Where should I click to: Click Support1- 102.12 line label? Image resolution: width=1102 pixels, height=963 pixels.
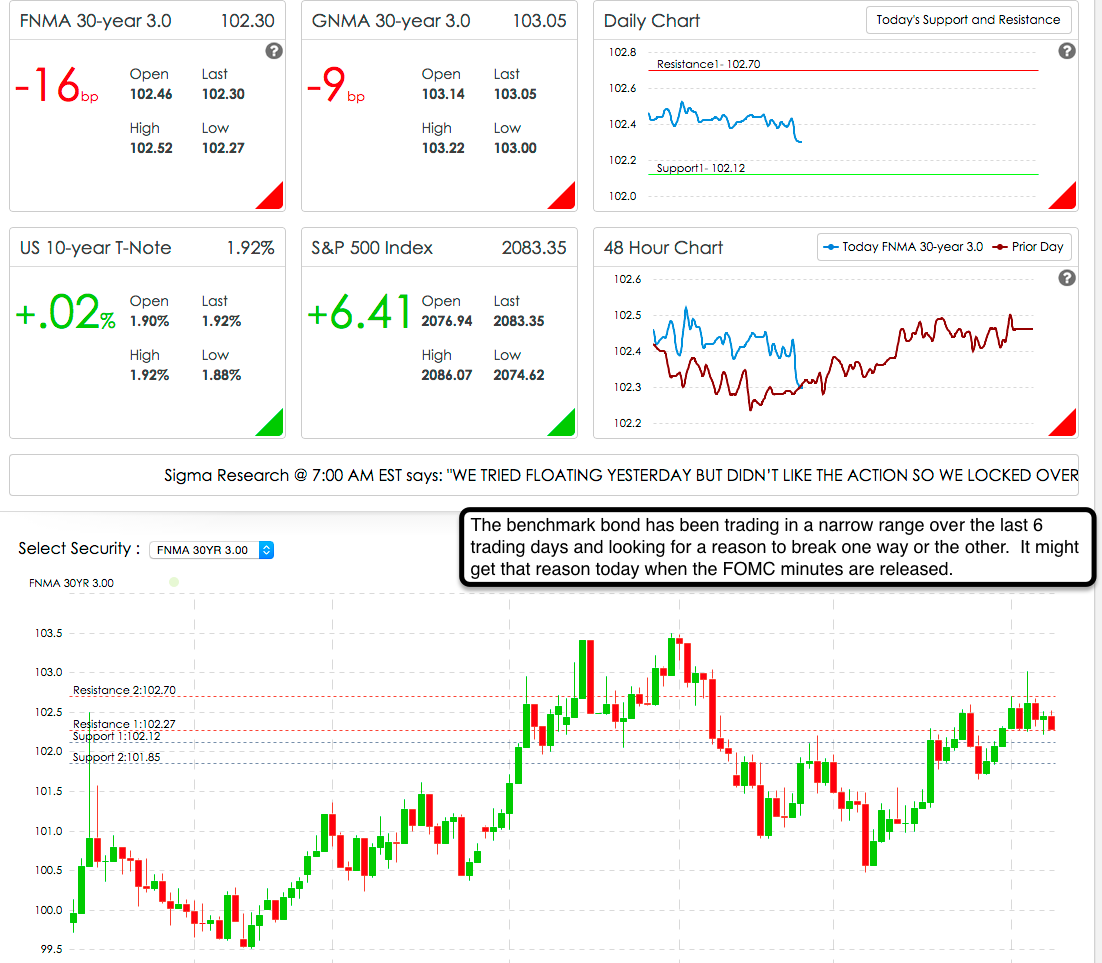coord(701,168)
